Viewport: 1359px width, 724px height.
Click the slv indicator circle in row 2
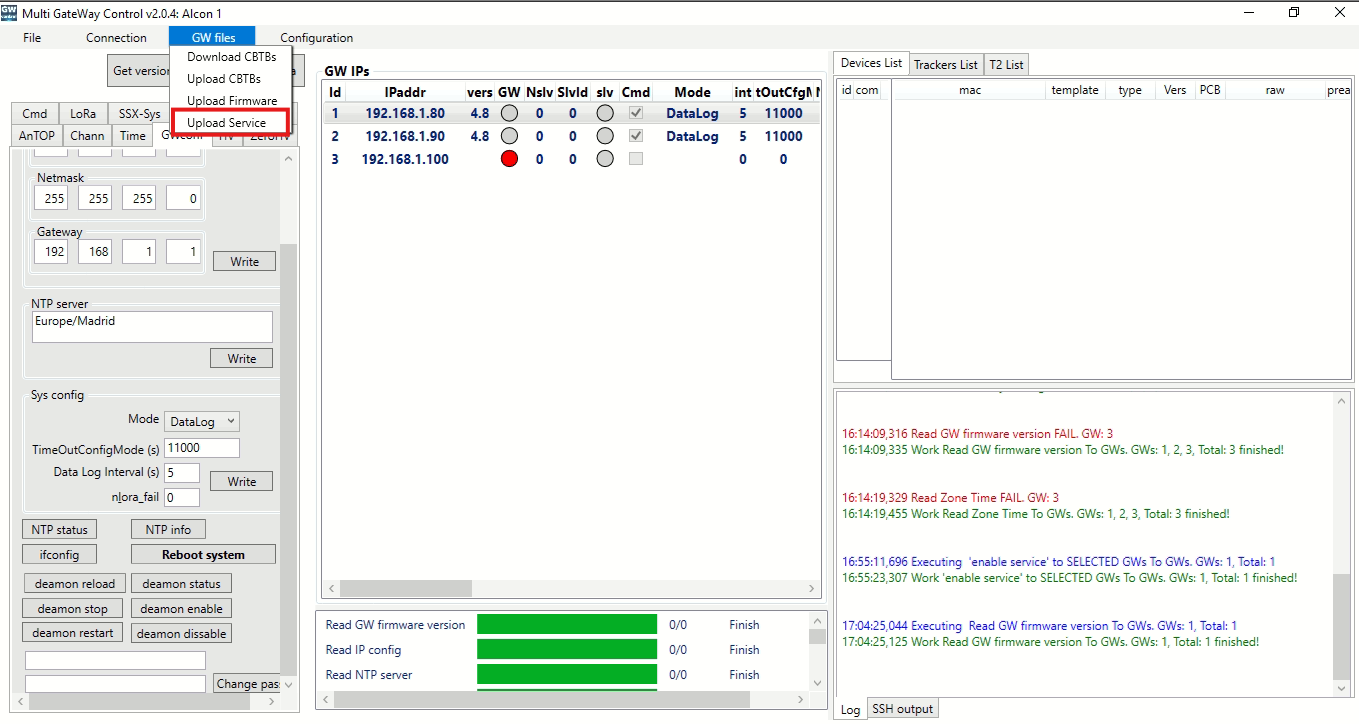[604, 136]
